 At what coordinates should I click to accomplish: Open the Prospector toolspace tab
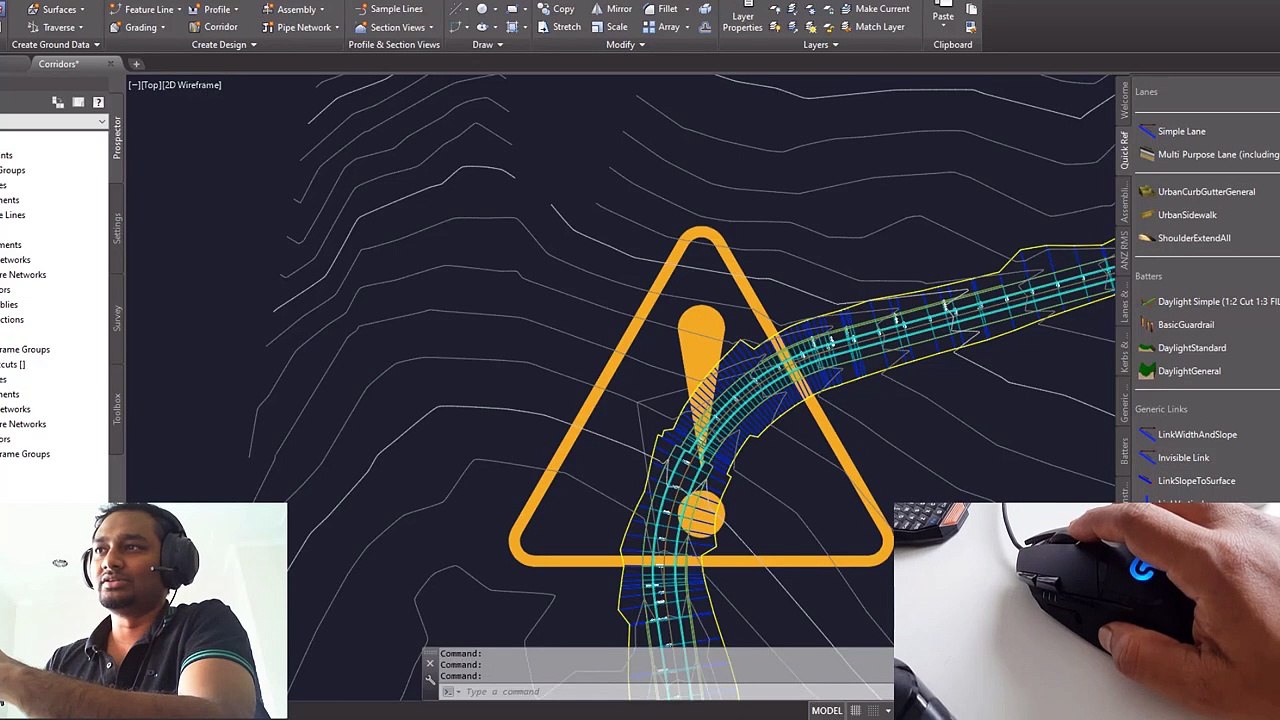(117, 137)
